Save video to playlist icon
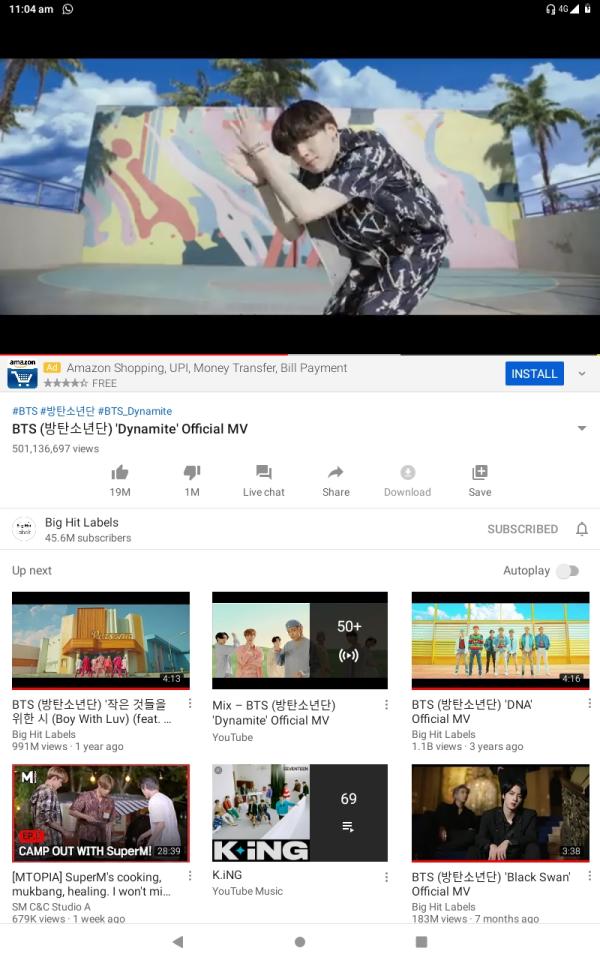 480,472
